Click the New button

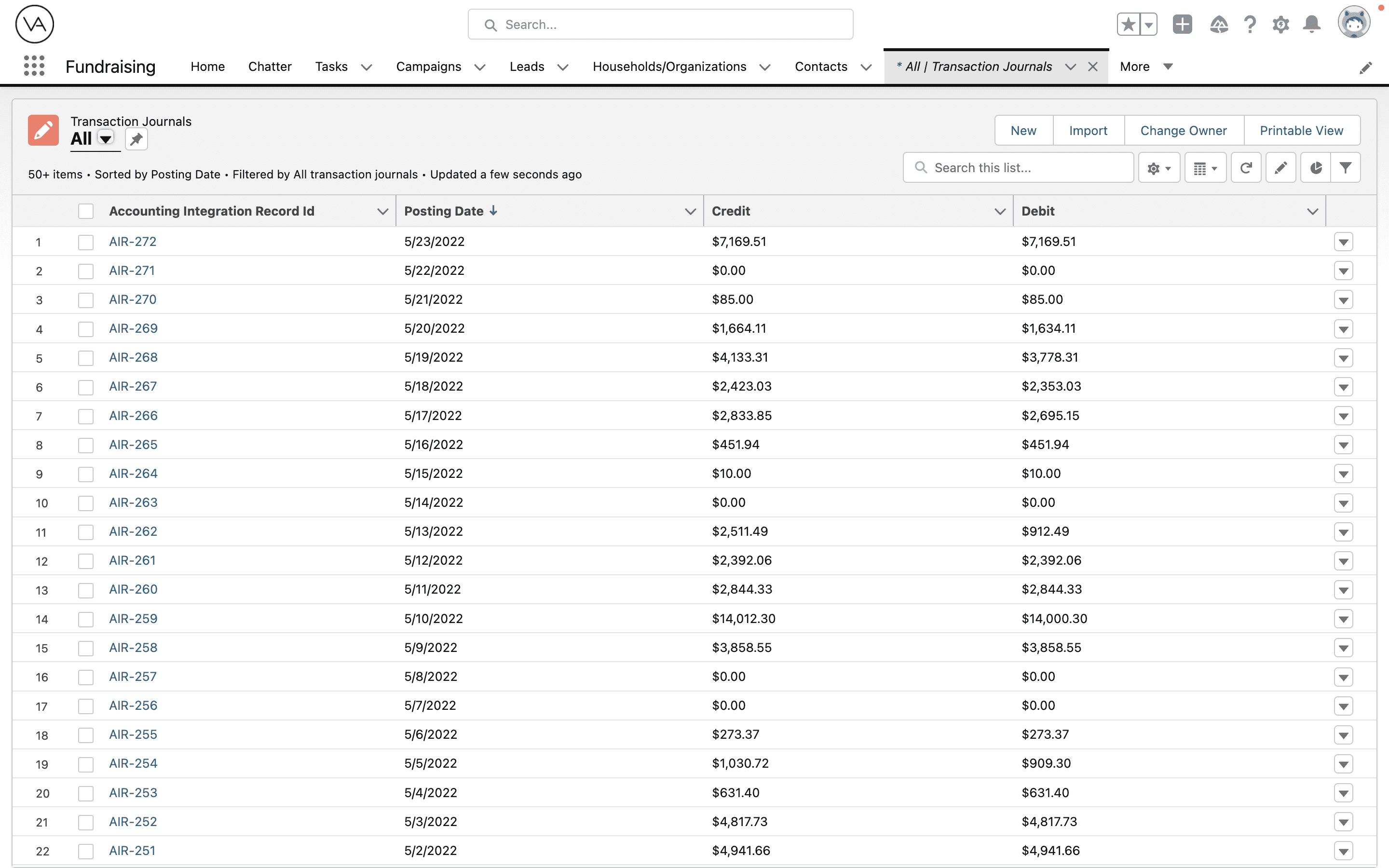tap(1023, 130)
